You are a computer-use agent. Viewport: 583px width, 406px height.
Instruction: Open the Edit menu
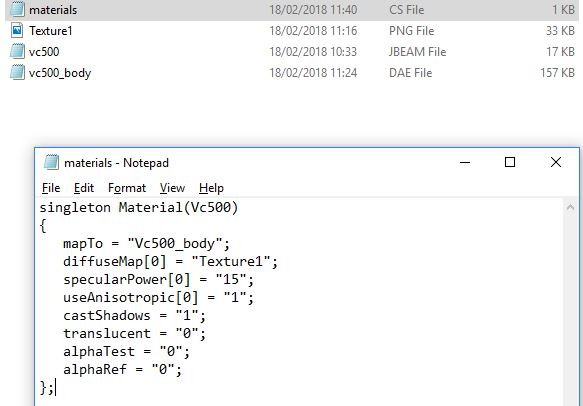[84, 188]
